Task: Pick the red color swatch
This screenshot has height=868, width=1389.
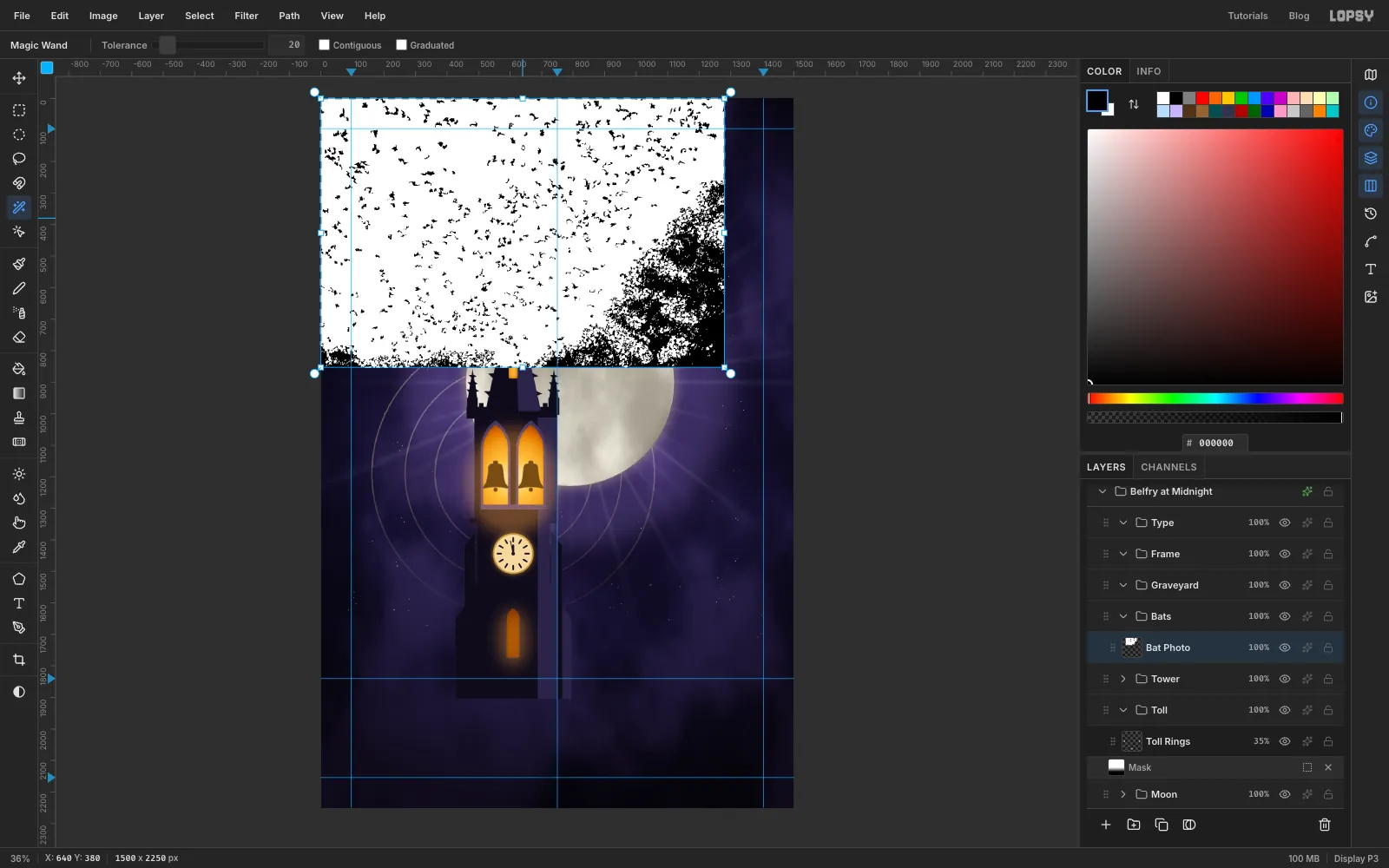Action: coord(1202,98)
